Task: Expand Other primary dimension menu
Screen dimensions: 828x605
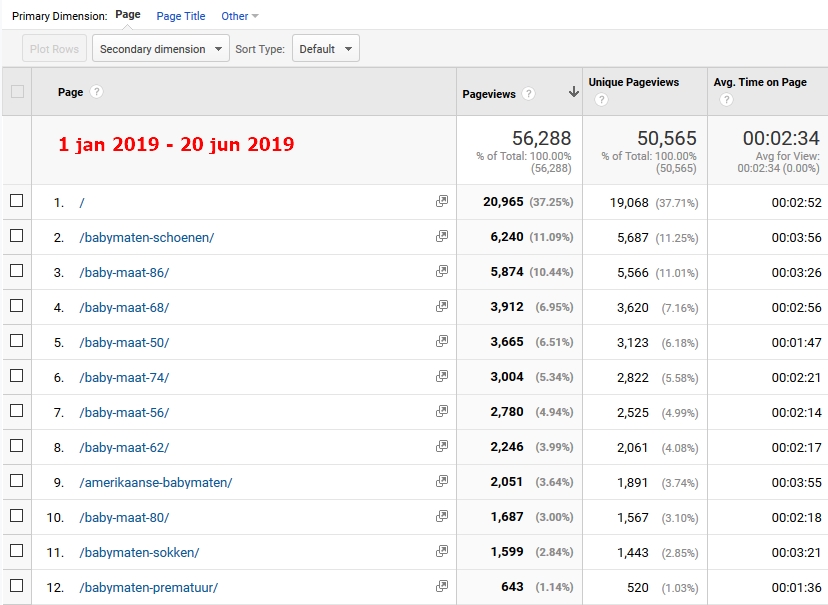Action: [240, 16]
